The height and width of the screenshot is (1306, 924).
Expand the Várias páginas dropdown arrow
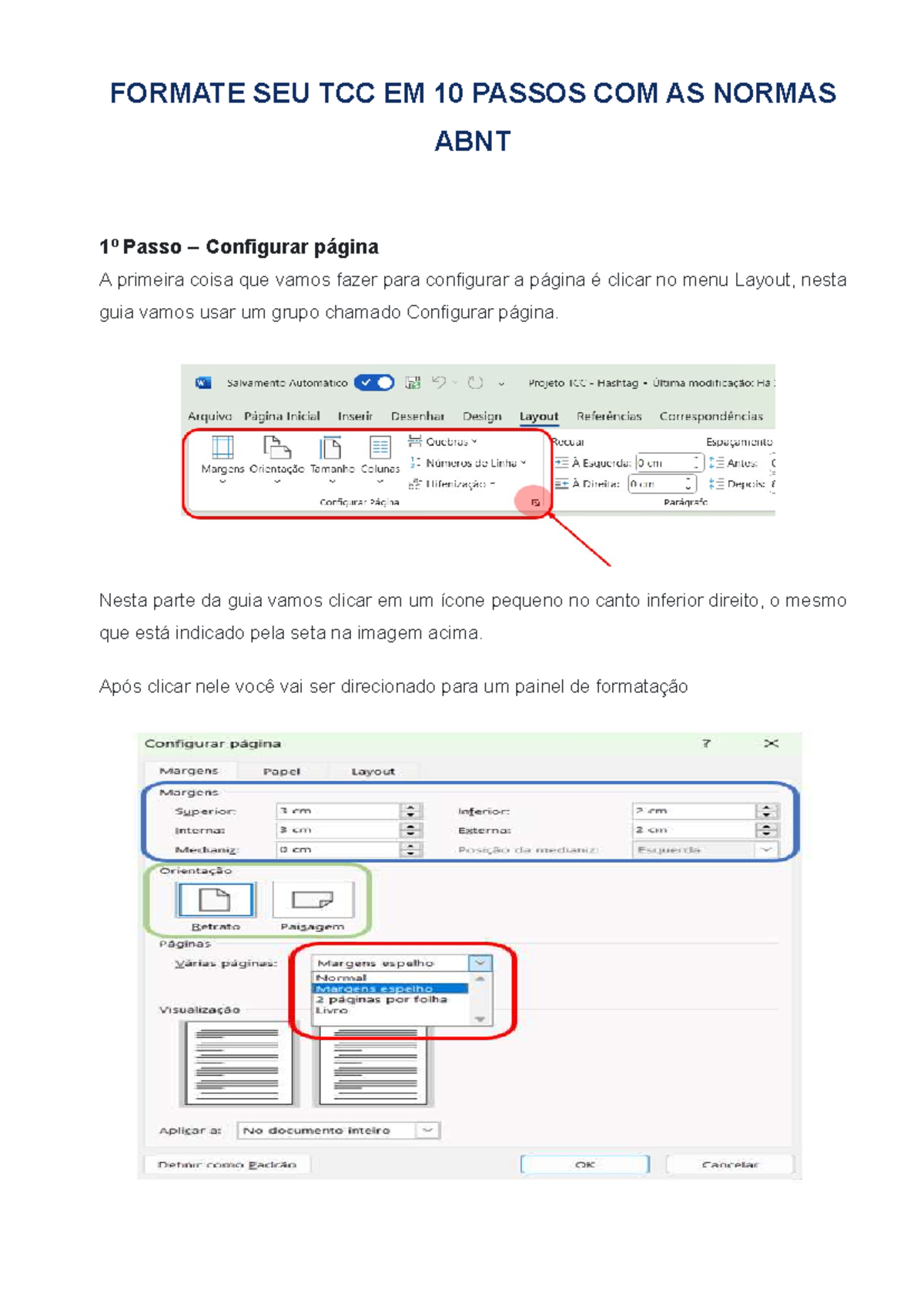pos(480,963)
